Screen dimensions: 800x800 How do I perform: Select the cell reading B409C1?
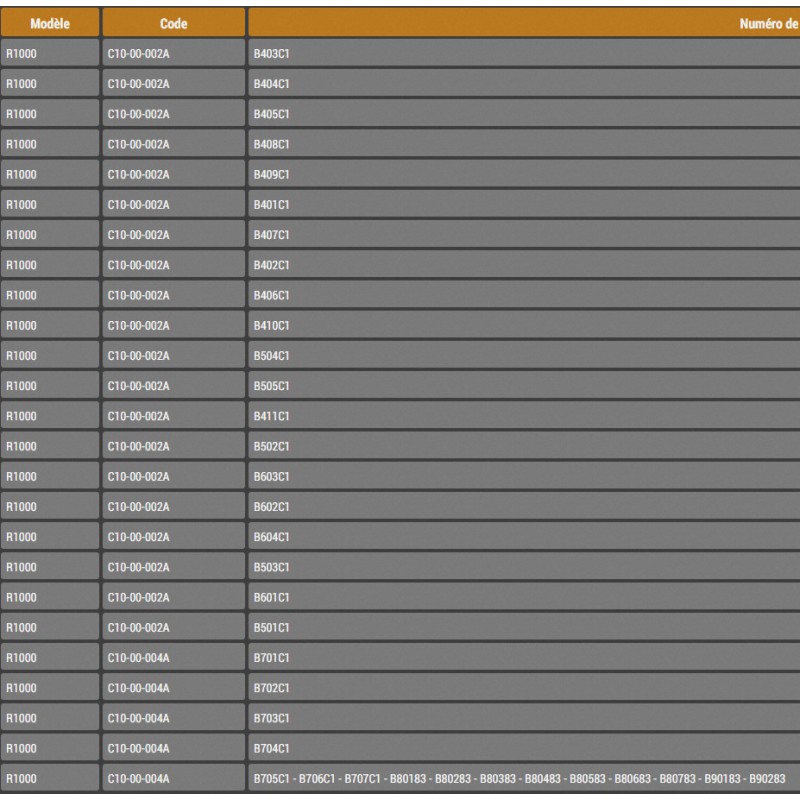[524, 173]
